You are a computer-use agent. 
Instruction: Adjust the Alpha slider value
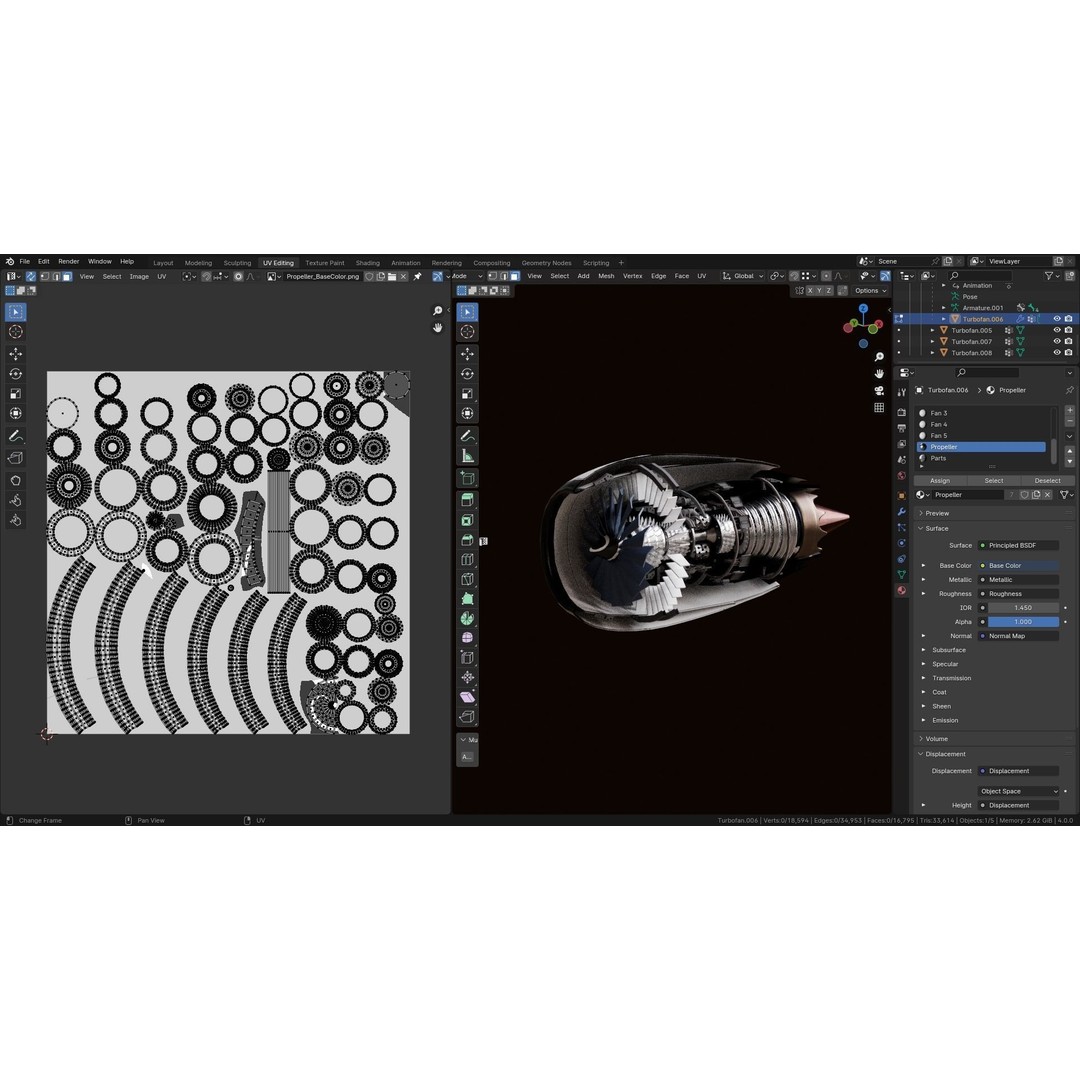click(1023, 622)
